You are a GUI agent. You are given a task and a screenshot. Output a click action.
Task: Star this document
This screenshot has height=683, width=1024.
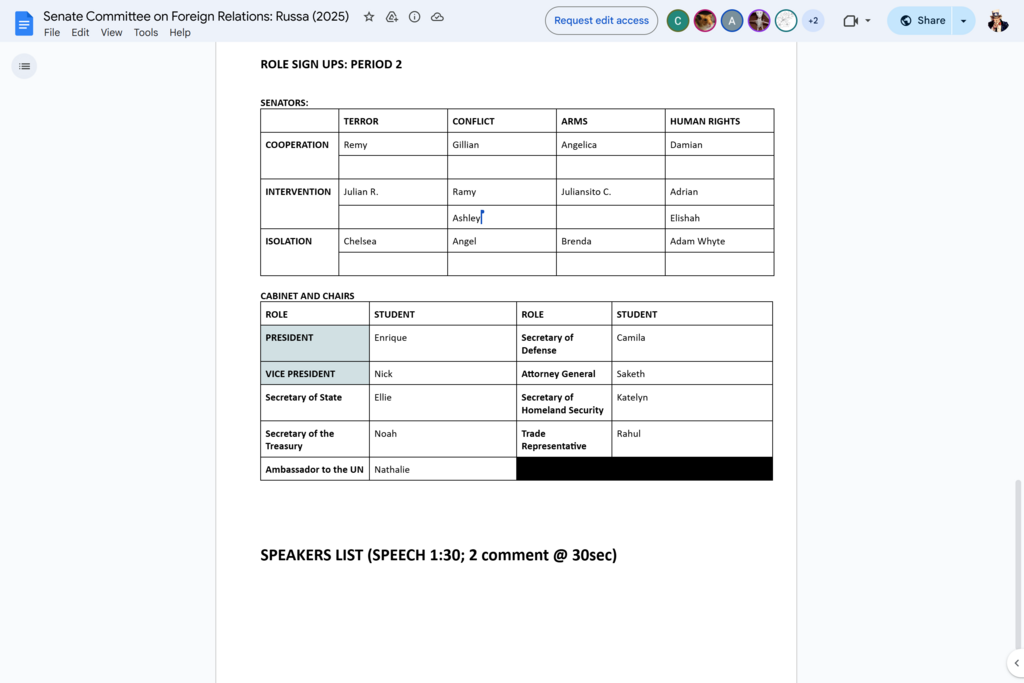[369, 17]
